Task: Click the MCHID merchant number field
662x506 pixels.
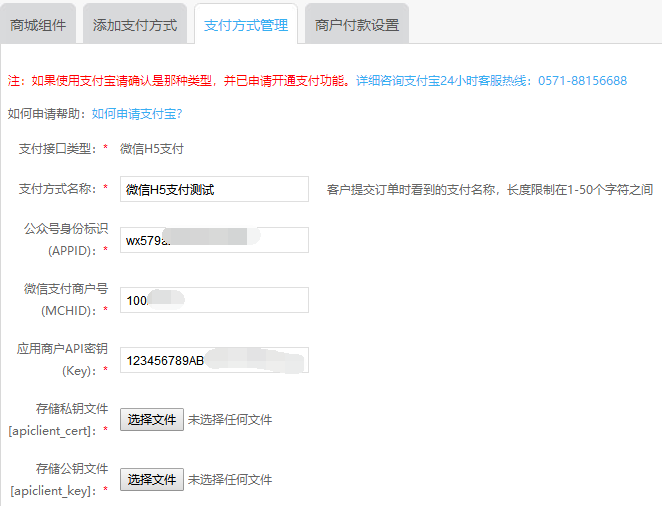Action: [214, 300]
